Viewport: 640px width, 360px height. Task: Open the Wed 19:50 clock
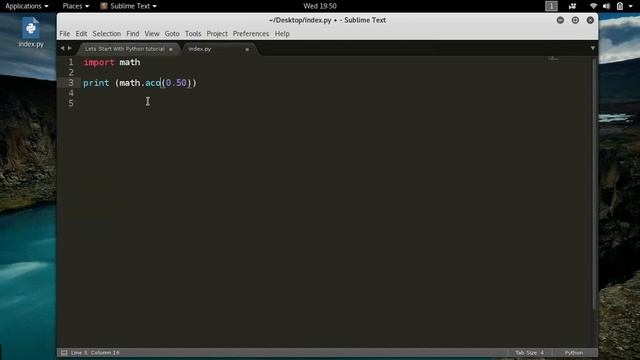320,6
